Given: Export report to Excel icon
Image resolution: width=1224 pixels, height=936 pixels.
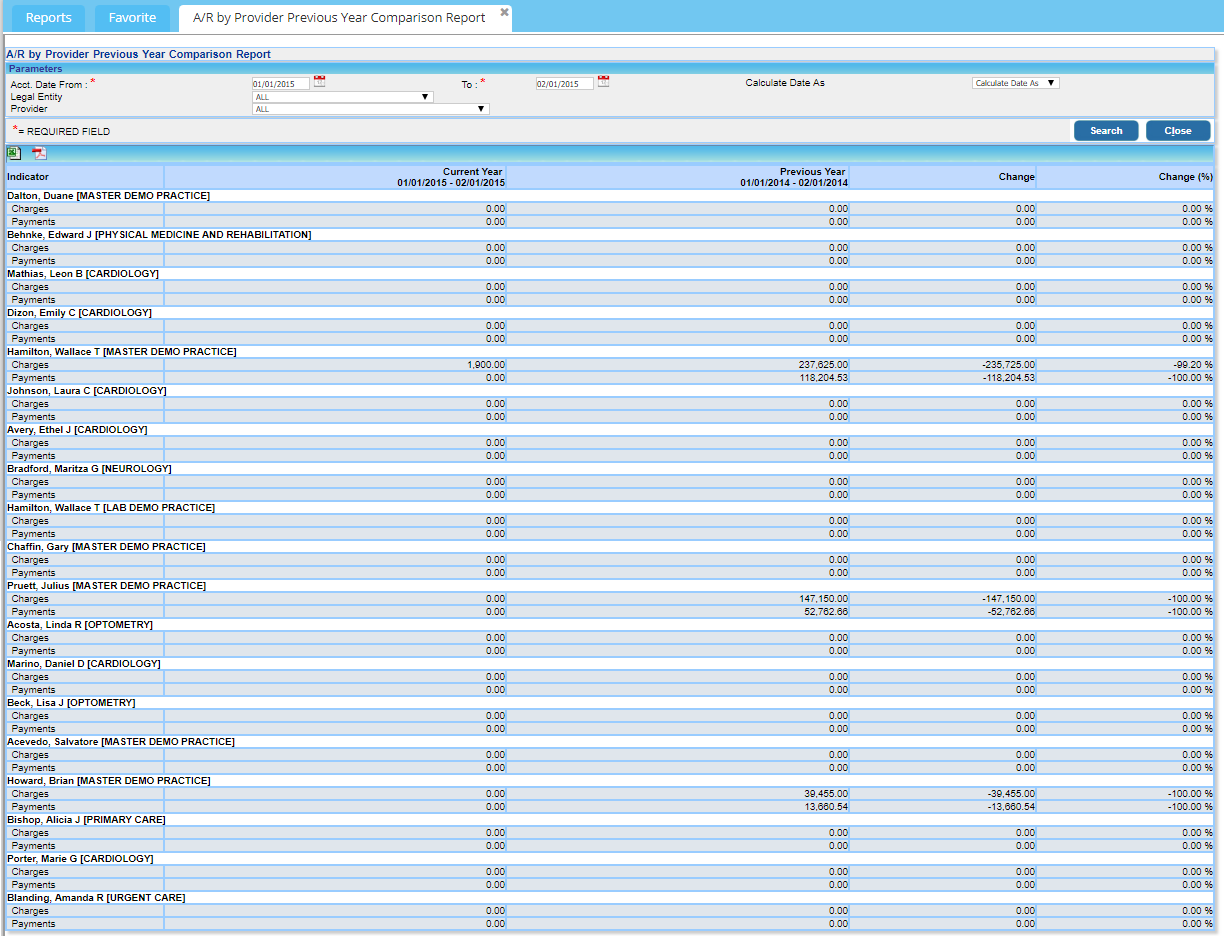Looking at the screenshot, I should click(x=14, y=153).
